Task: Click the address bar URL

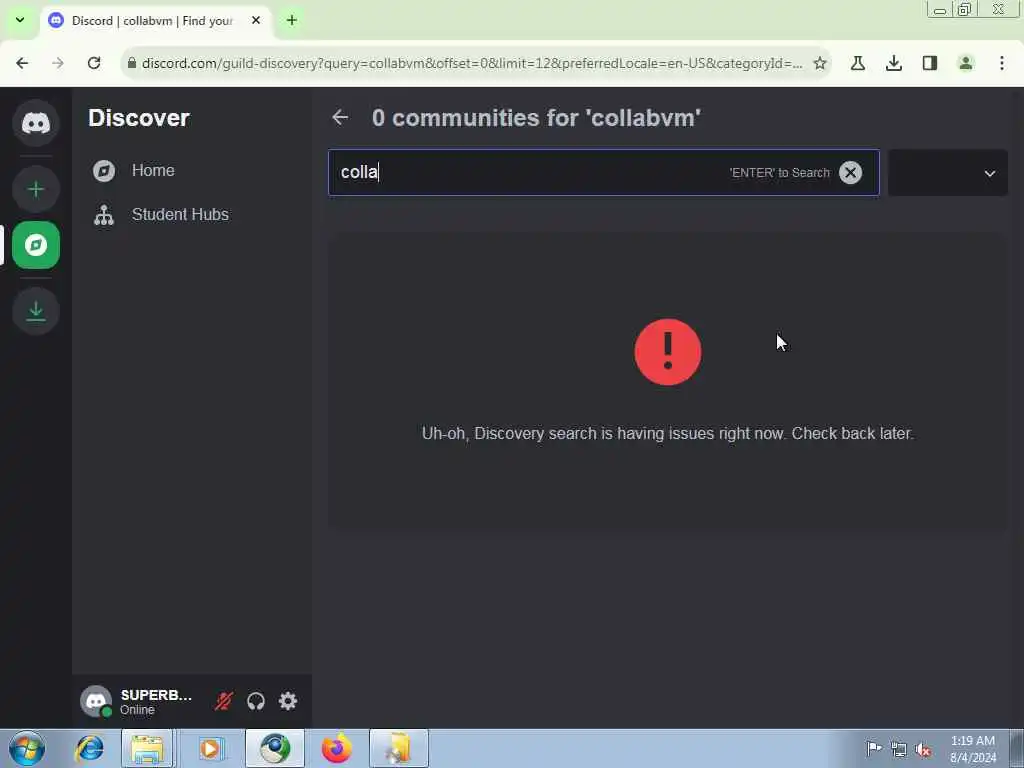Action: point(472,63)
